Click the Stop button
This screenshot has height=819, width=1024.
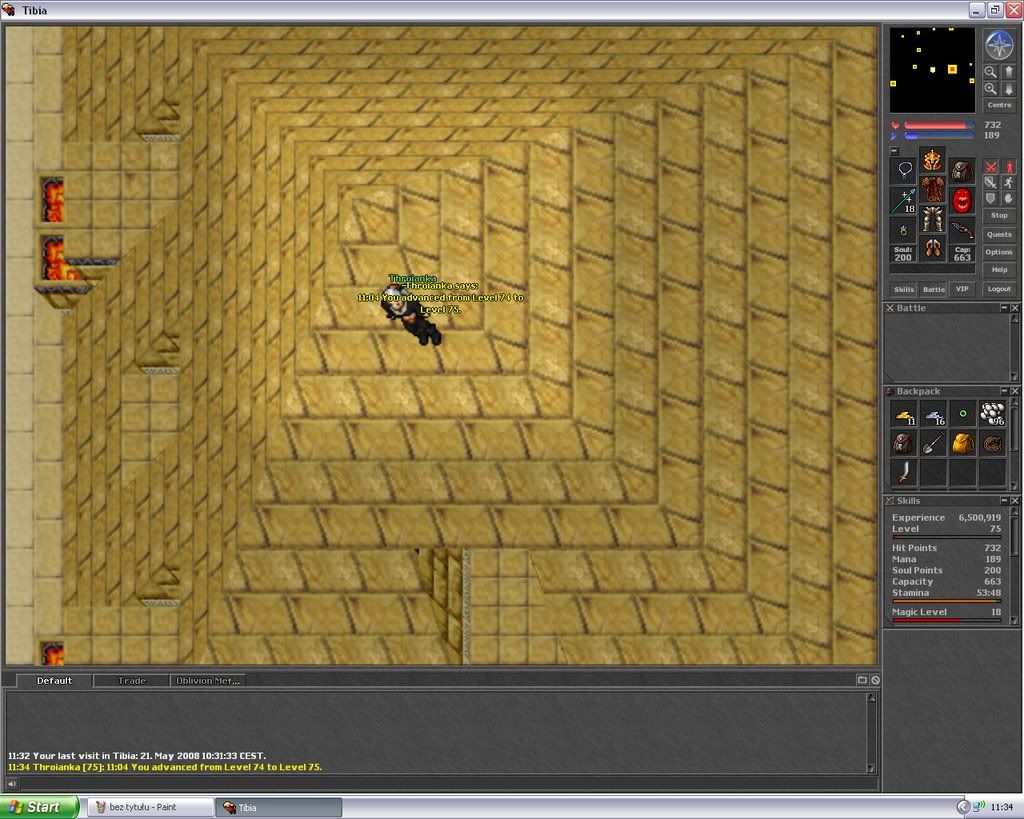tap(999, 216)
